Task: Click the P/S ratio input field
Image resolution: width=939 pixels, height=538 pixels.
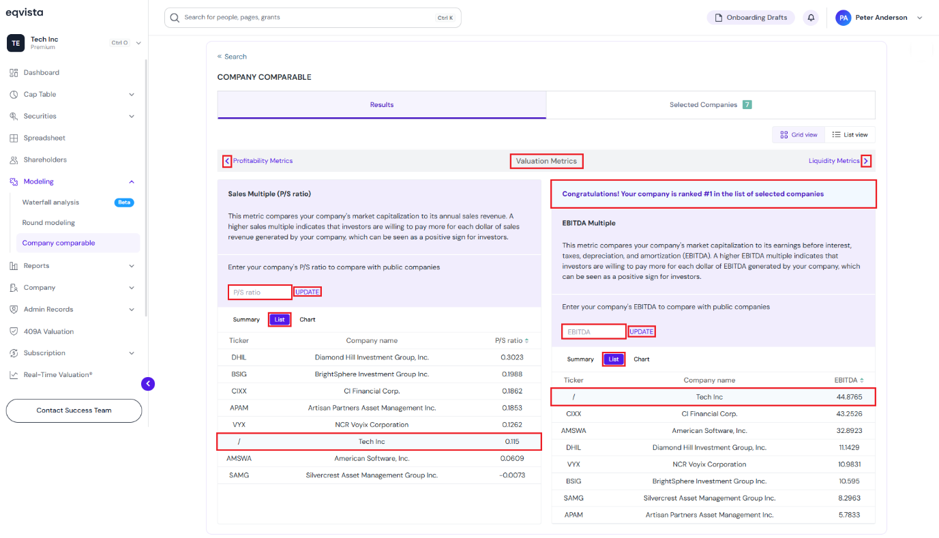Action: (x=260, y=292)
